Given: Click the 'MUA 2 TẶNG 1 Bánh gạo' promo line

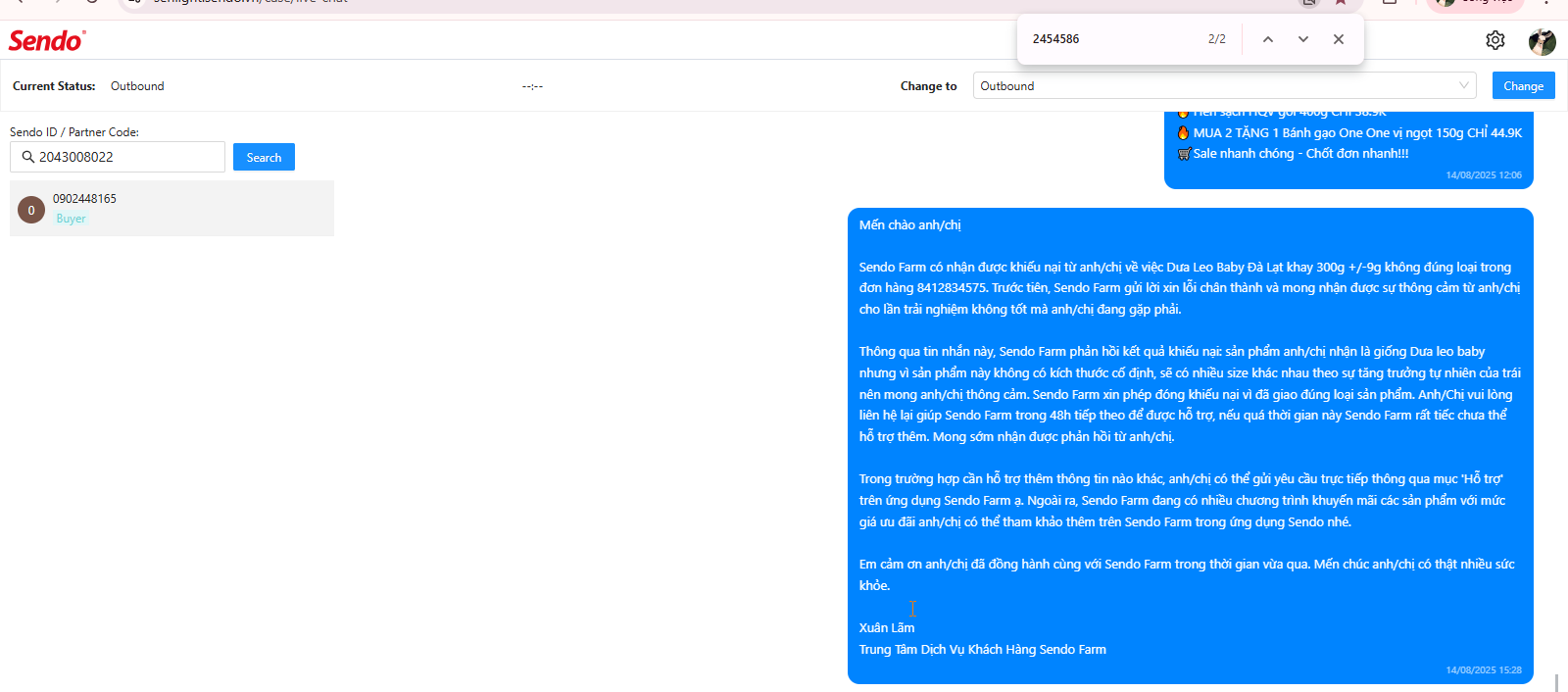Looking at the screenshot, I should [1349, 133].
